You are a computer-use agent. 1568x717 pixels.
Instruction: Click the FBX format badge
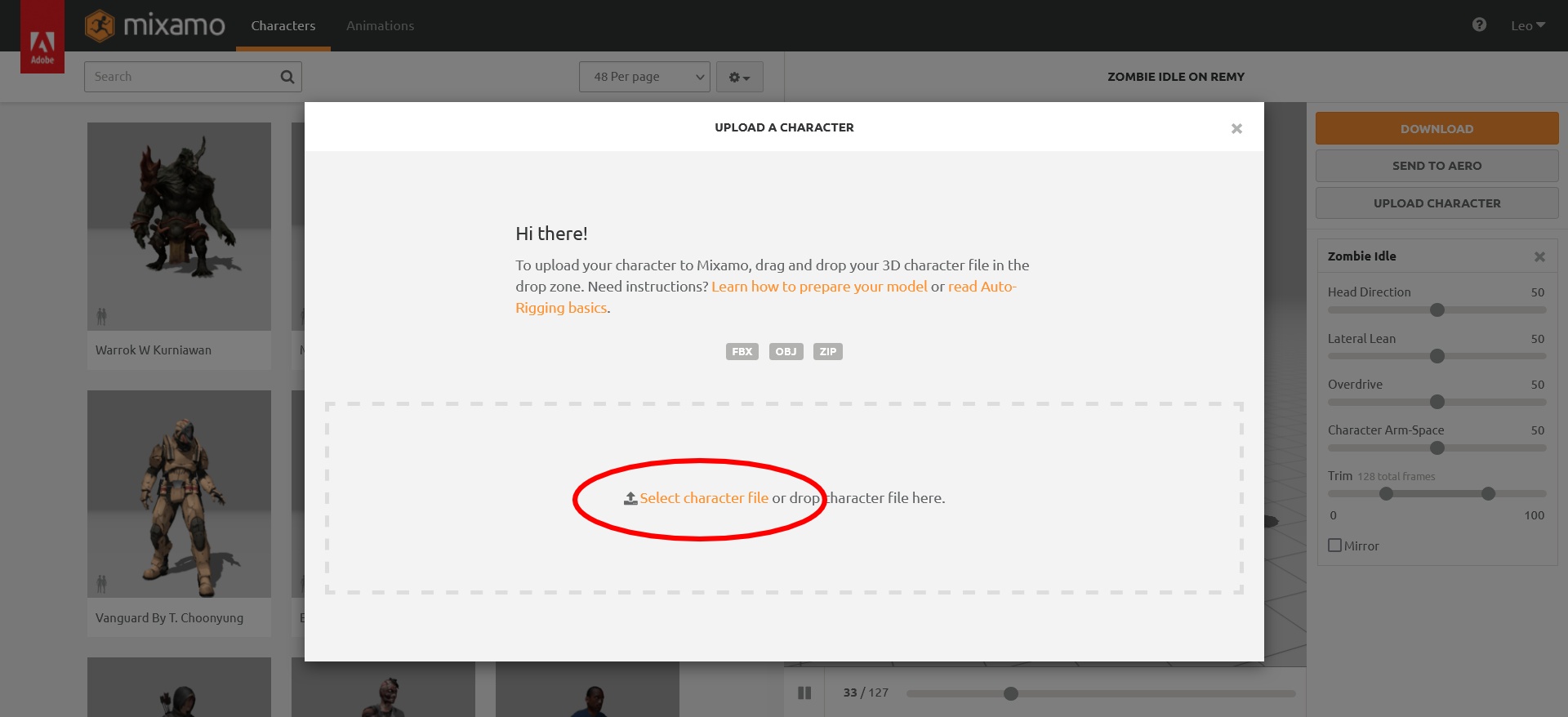(x=742, y=351)
